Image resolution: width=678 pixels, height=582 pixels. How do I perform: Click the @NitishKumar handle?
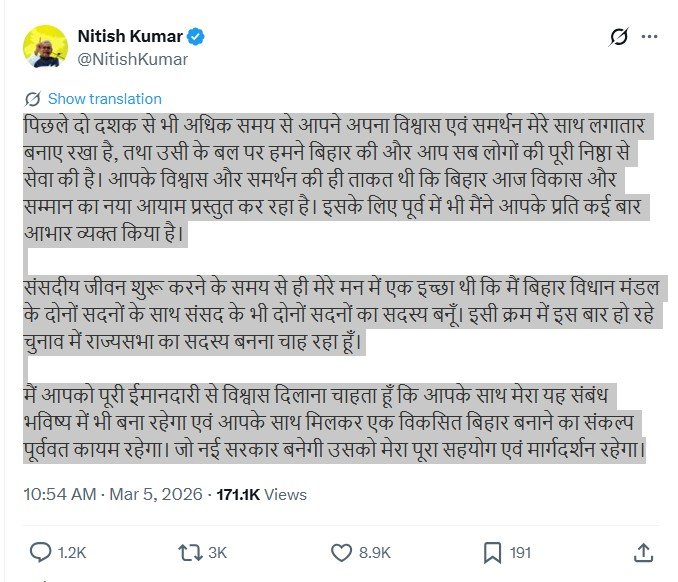(x=133, y=59)
